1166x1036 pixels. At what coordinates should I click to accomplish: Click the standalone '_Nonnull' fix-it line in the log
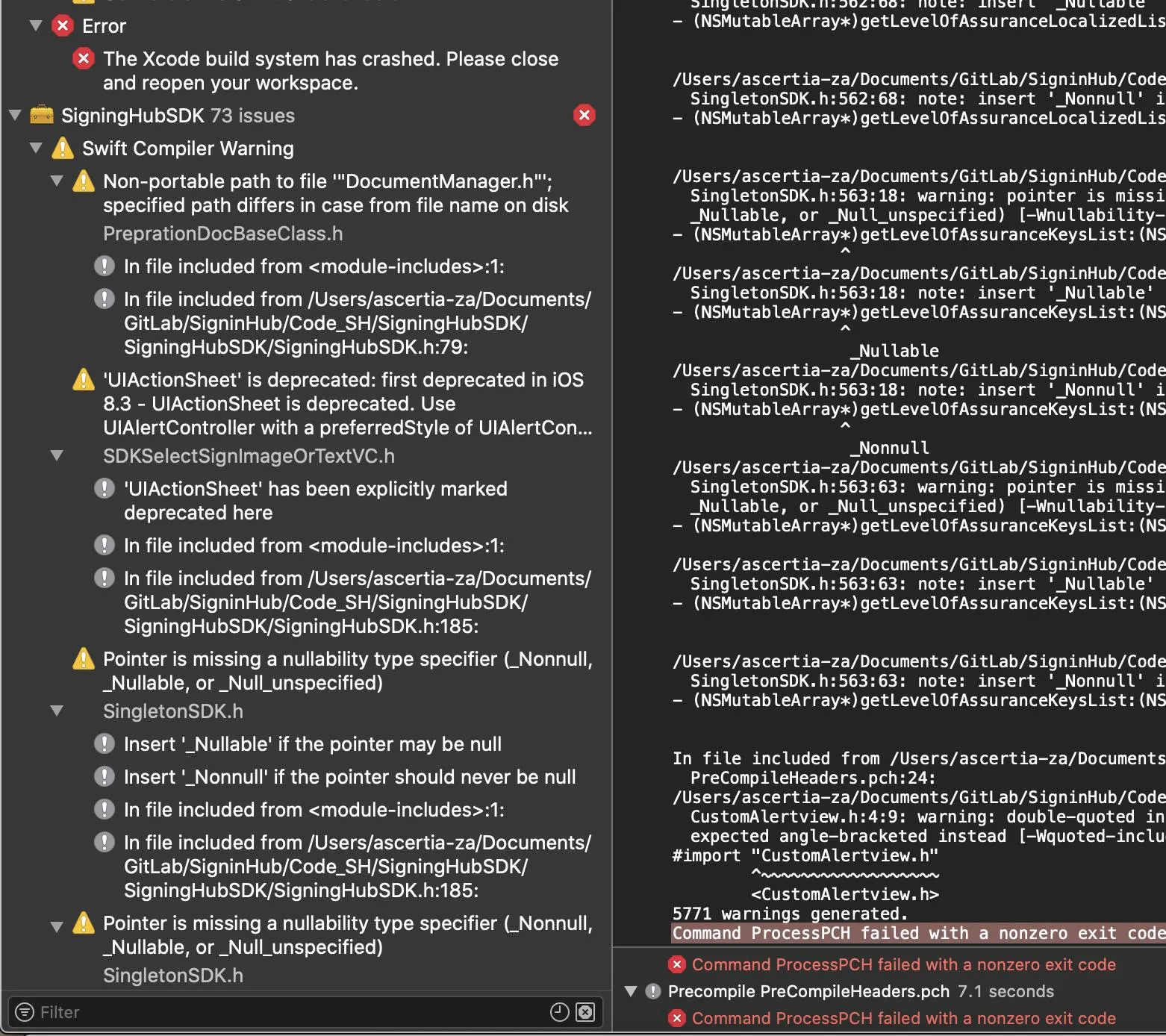click(889, 448)
